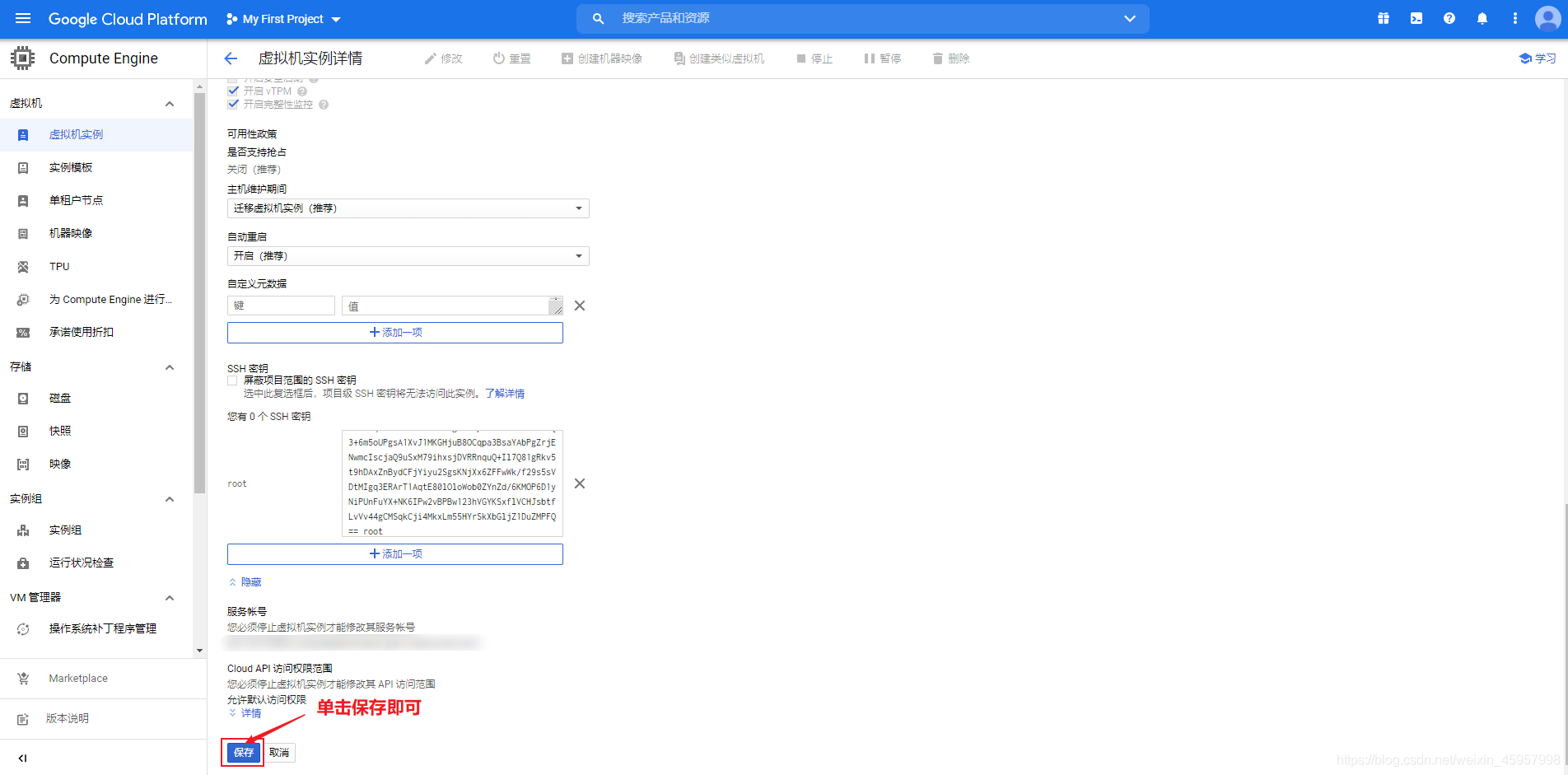Click the 暂停 pause toolbar button

pyautogui.click(x=882, y=58)
